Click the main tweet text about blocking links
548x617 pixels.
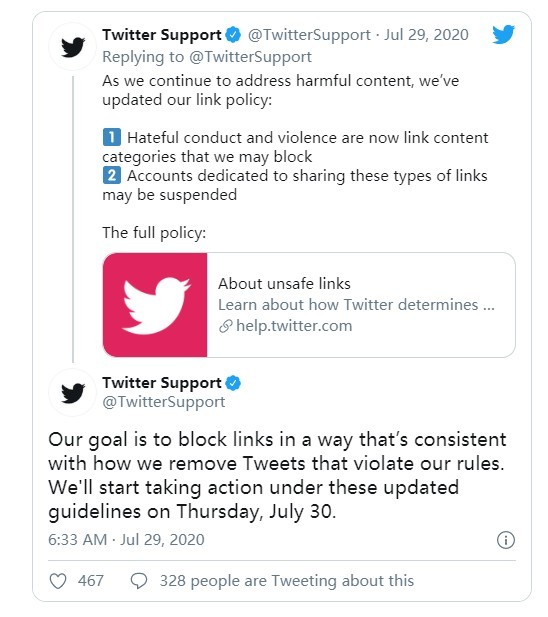[277, 475]
